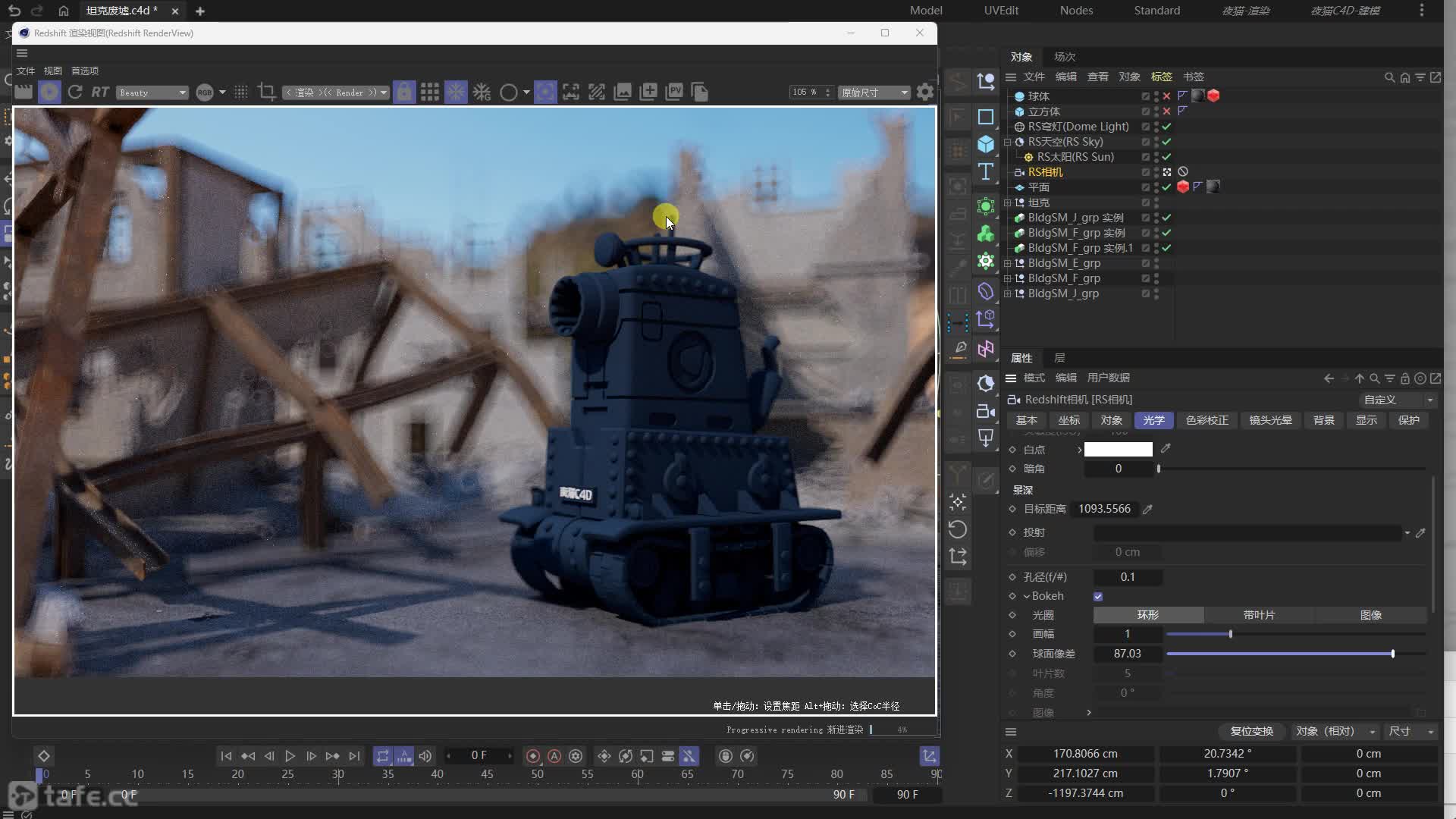This screenshot has height=819, width=1456.
Task: Start IPR render in Redshift RenderView
Action: 49,93
